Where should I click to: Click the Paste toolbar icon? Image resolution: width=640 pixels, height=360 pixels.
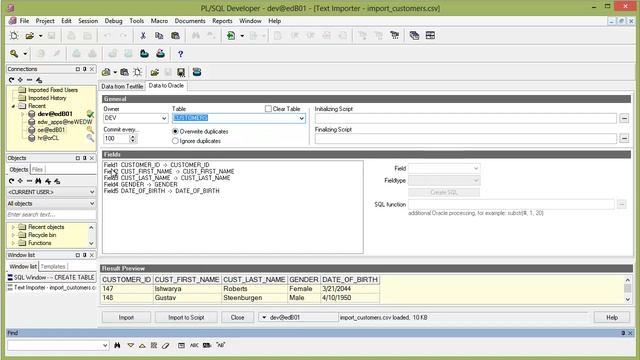coord(175,36)
